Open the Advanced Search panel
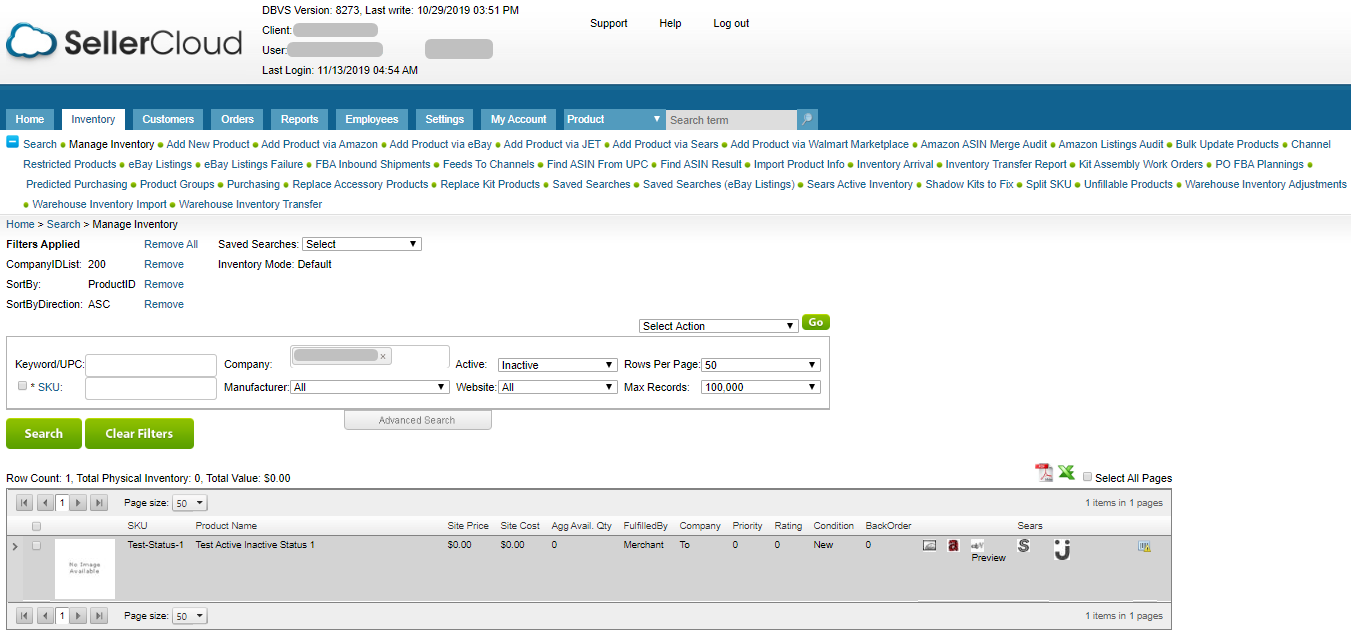Screen dimensions: 1351x633 point(417,420)
